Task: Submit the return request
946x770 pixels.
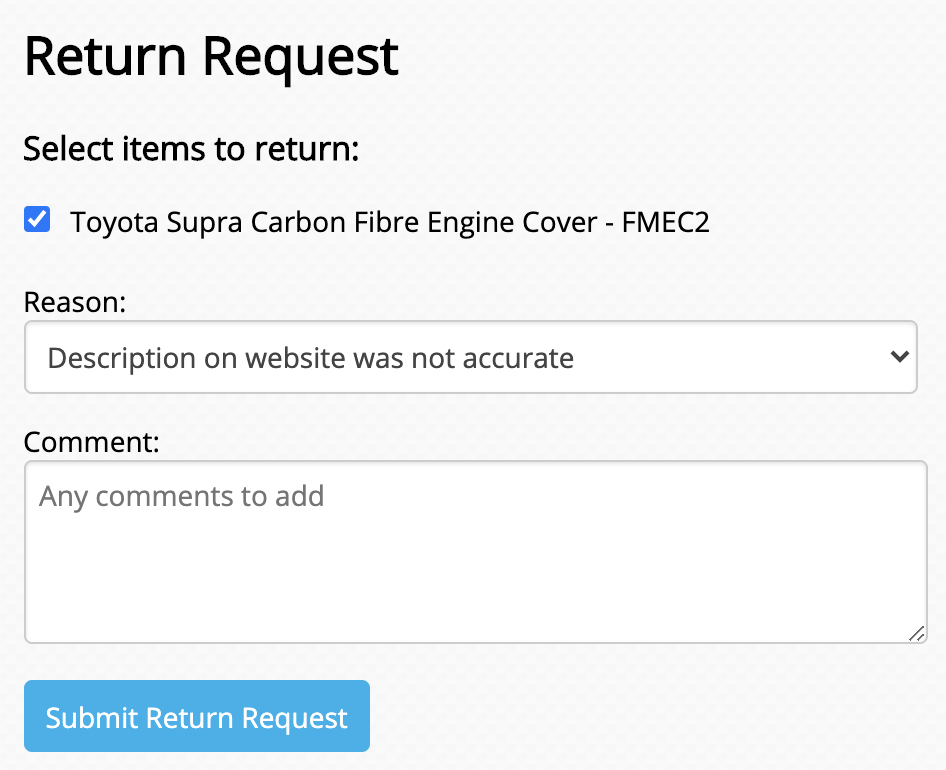Action: 197,717
